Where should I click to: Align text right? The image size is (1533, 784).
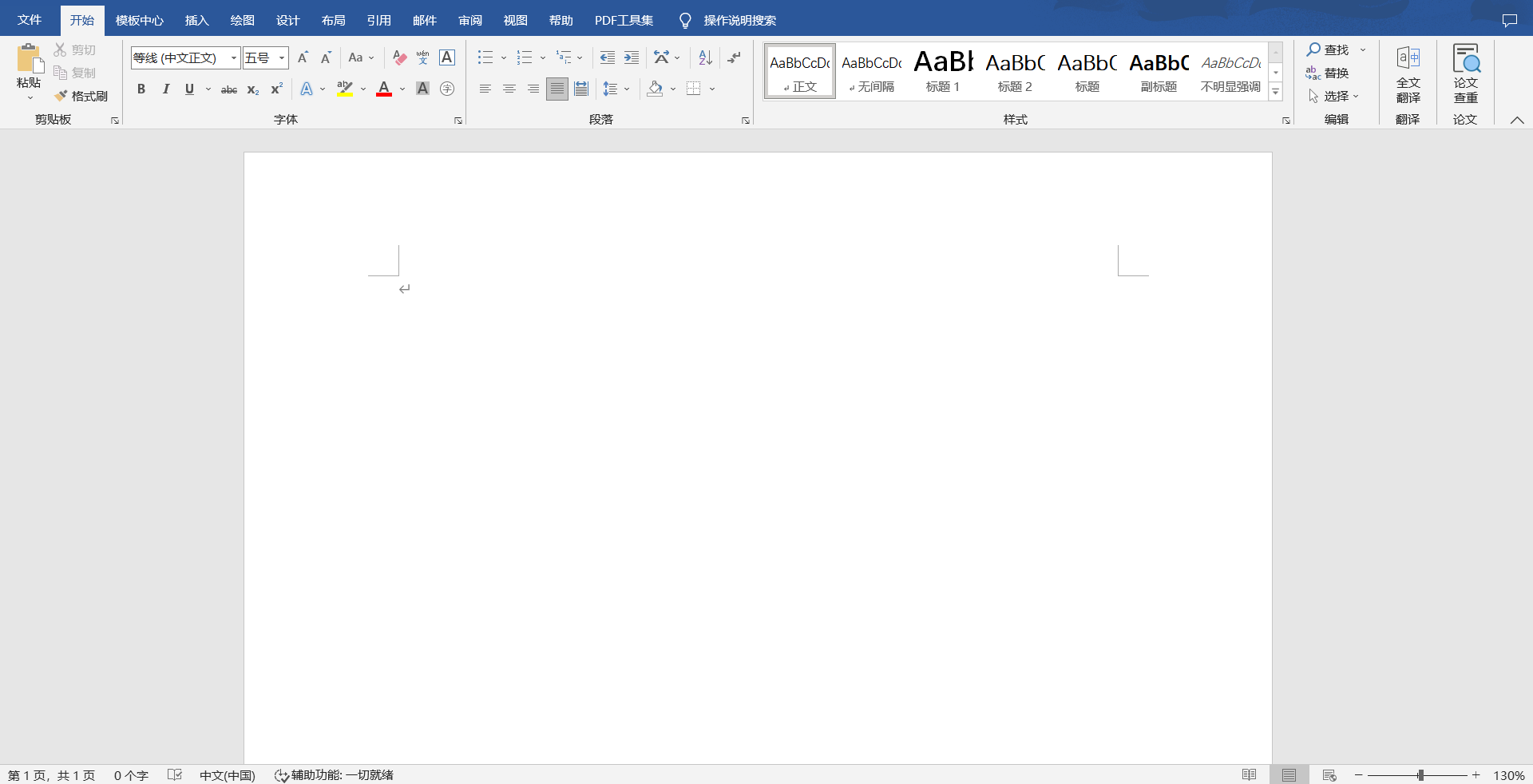coord(533,89)
